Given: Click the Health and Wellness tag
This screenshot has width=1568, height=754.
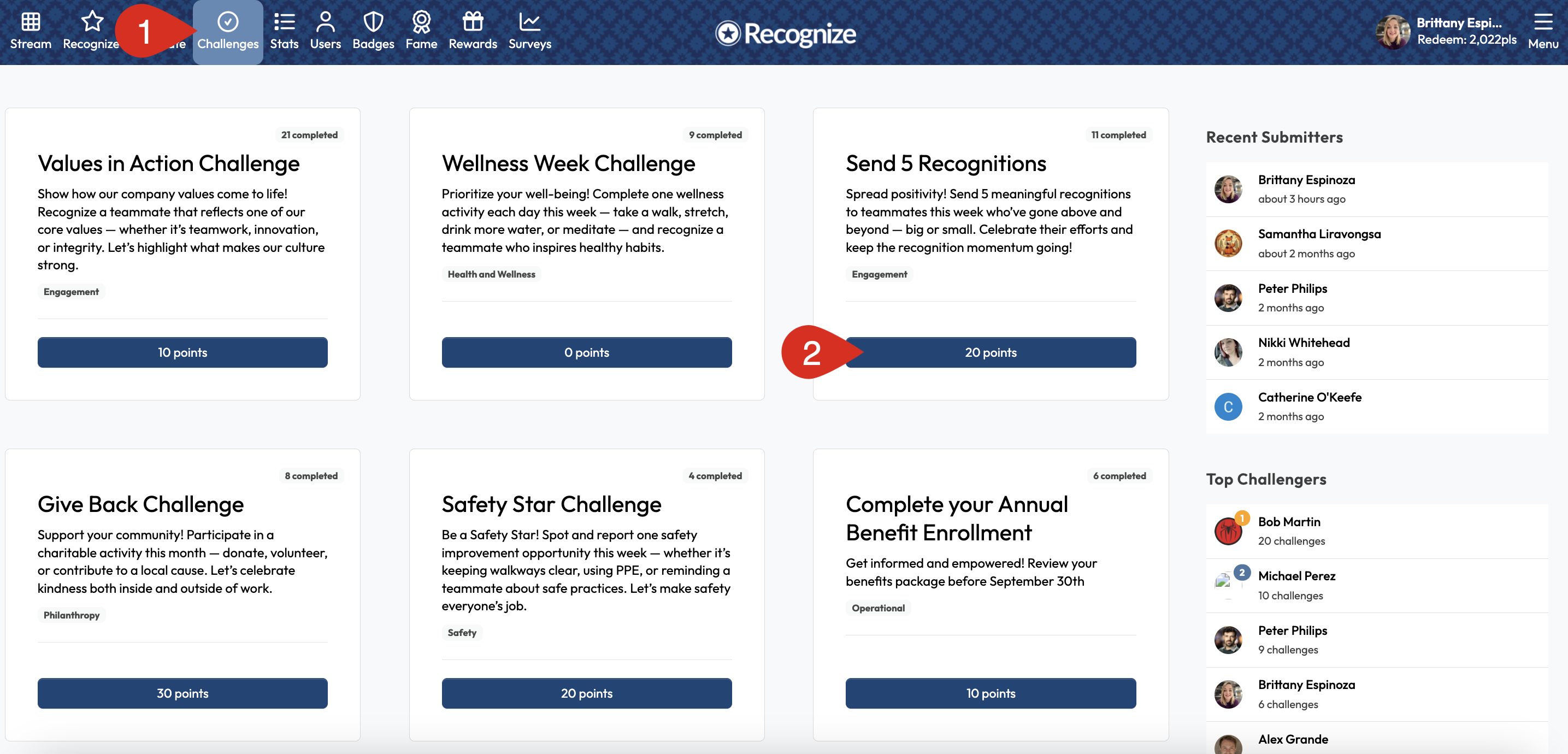Looking at the screenshot, I should click(x=491, y=274).
